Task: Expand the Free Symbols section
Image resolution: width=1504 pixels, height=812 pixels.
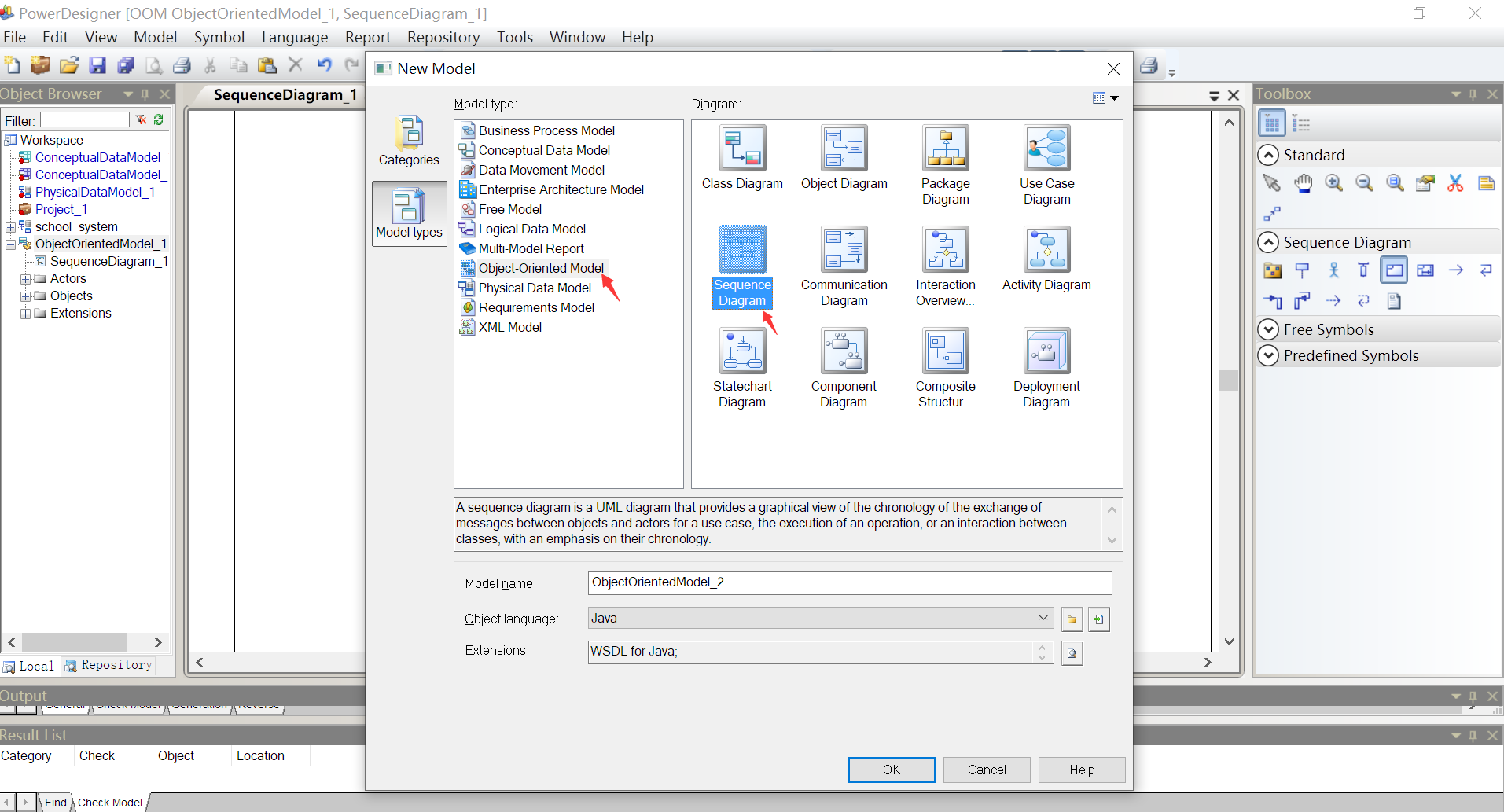Action: point(1267,329)
